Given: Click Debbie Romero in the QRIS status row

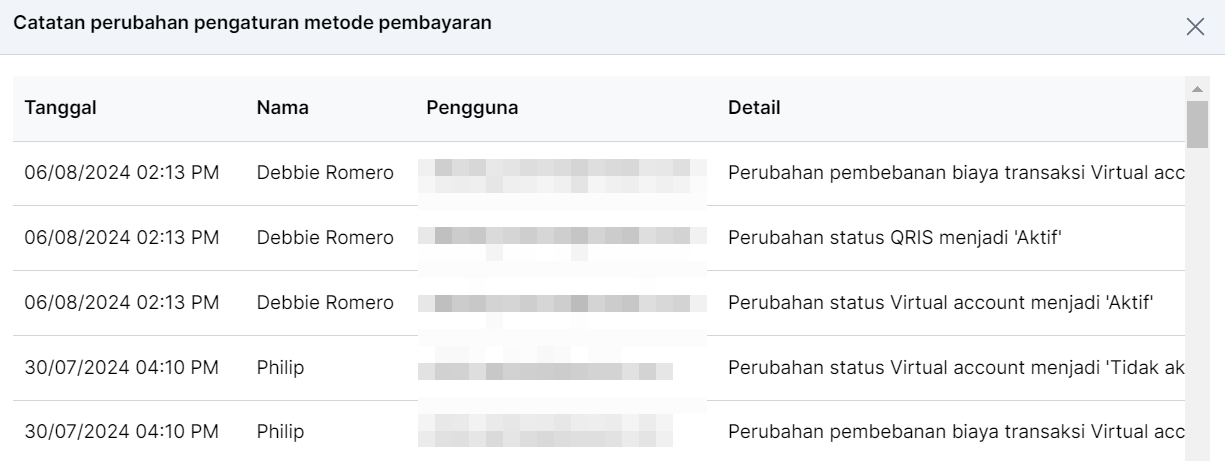Looking at the screenshot, I should [325, 238].
